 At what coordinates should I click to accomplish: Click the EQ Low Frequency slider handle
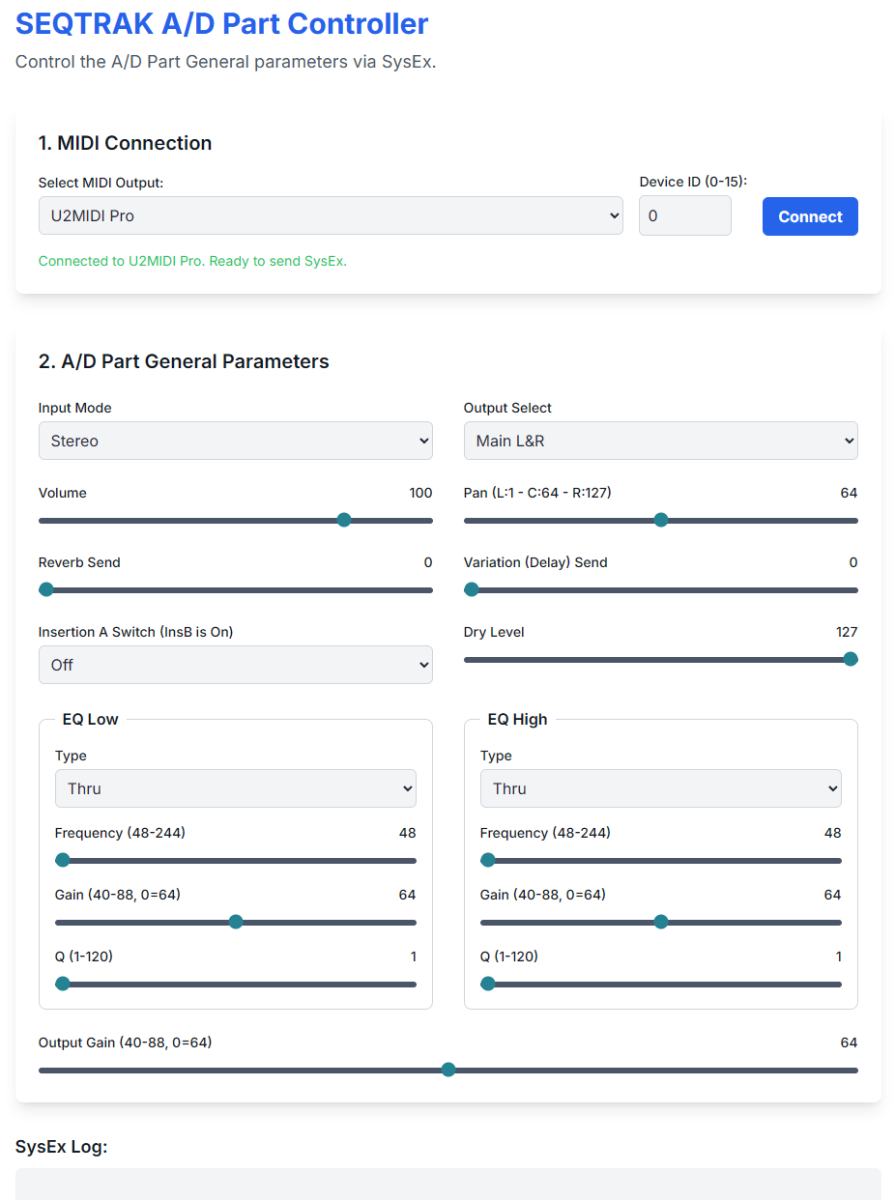[63, 860]
